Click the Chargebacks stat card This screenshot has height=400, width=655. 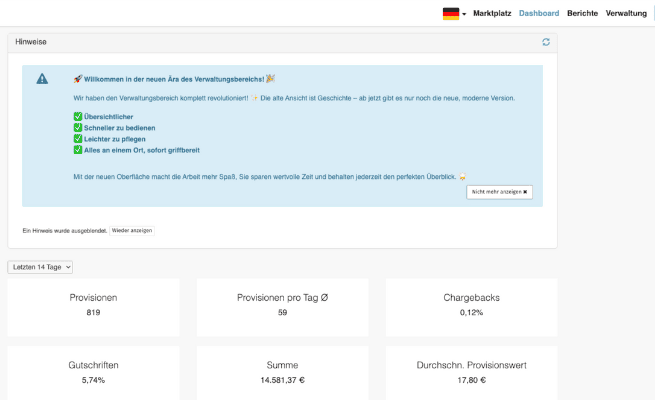tap(471, 305)
